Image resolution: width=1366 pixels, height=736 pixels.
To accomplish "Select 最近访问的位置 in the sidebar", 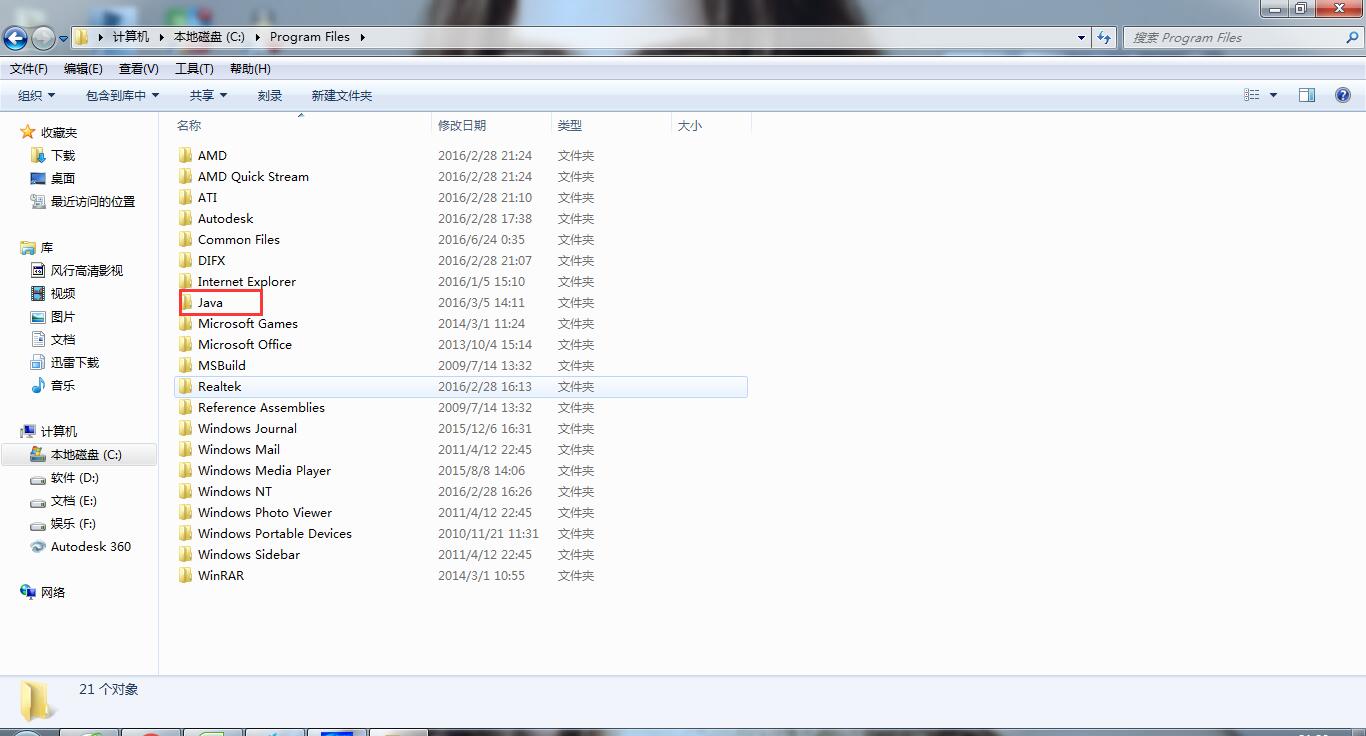I will tap(93, 201).
